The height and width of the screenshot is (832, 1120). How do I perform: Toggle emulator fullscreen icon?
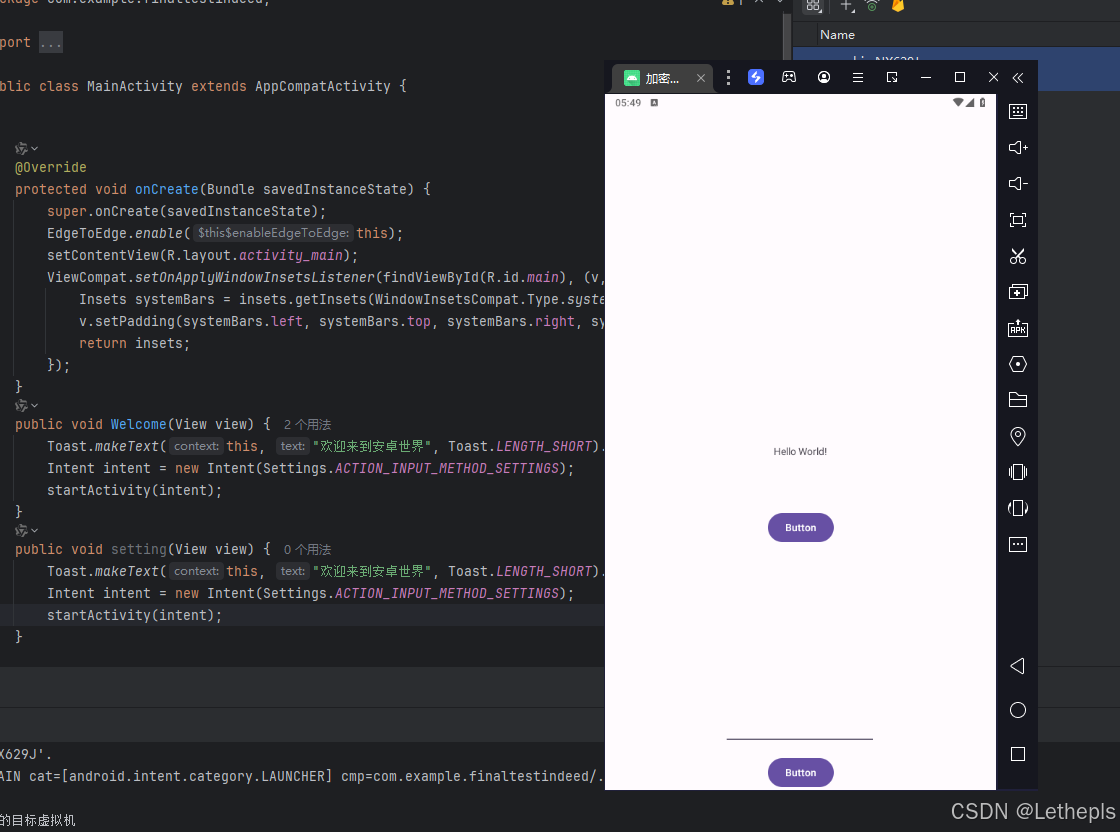[x=1018, y=220]
